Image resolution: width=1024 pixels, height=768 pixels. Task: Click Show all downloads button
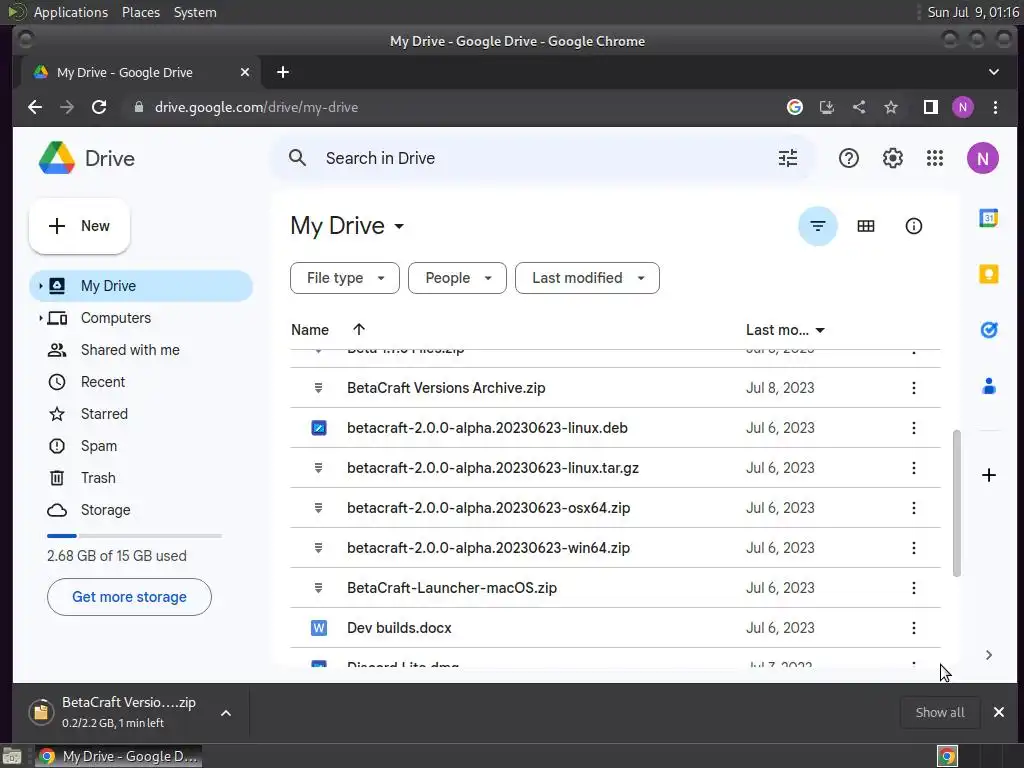(940, 712)
